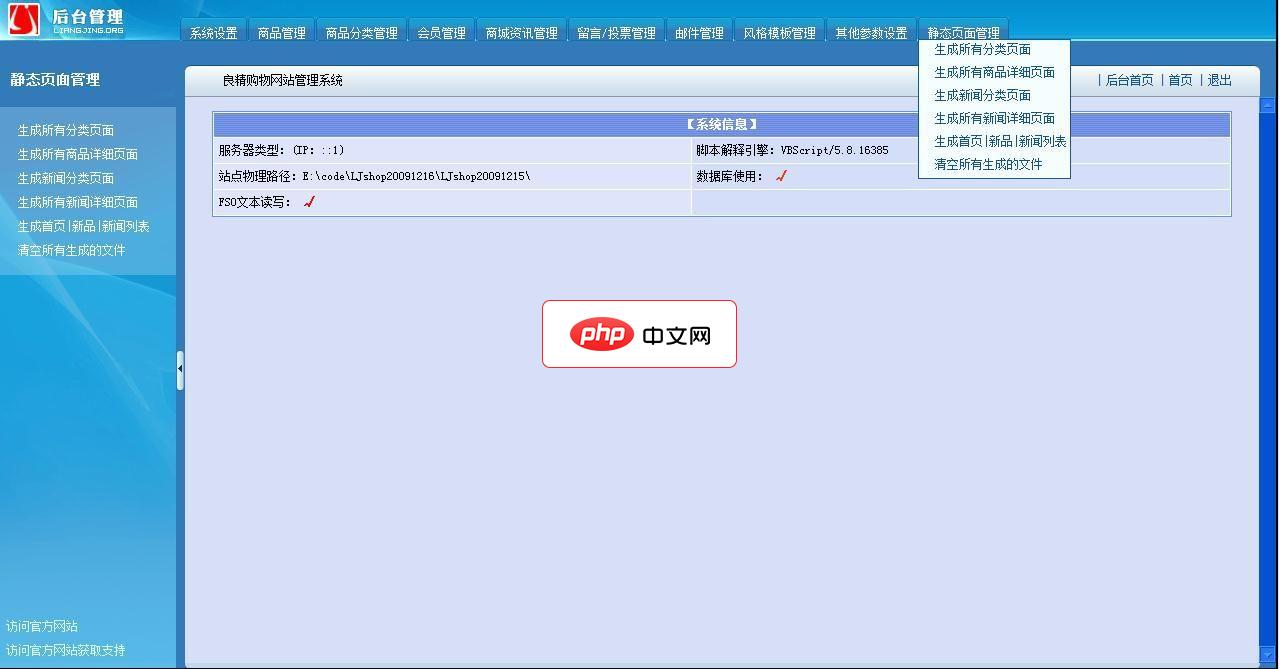Image resolution: width=1280 pixels, height=669 pixels.
Task: Click 访问官方网站获取支持 at bottom left
Action: [x=64, y=649]
